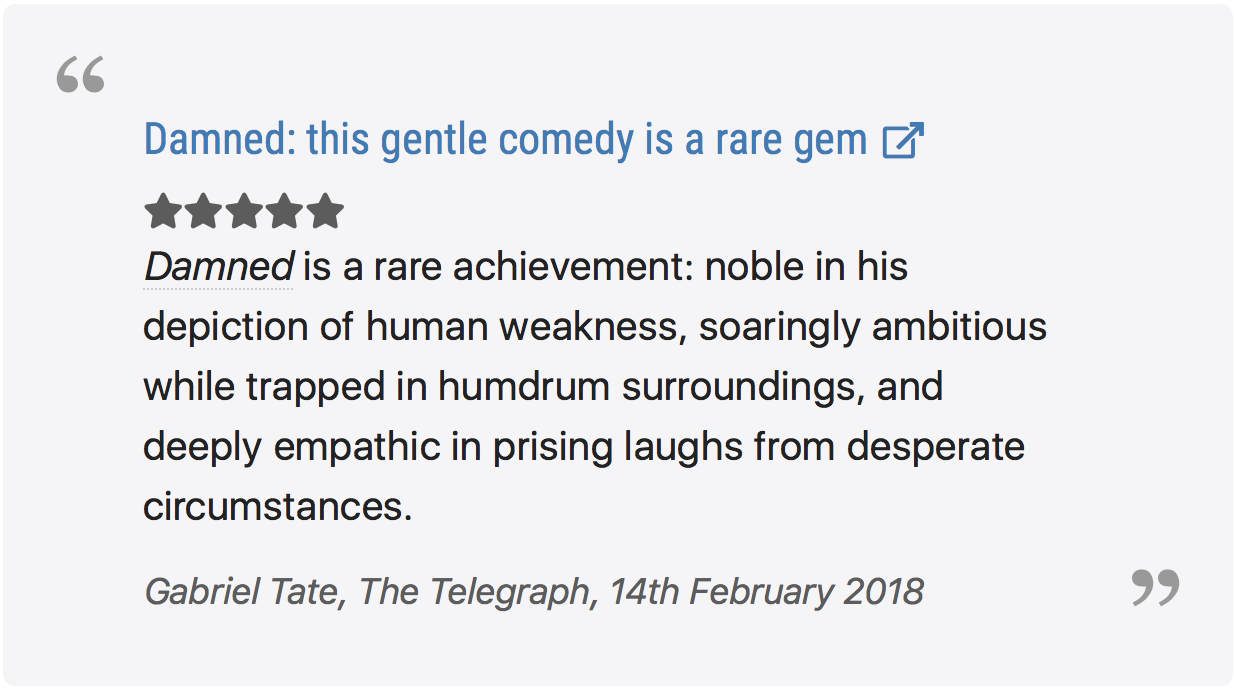This screenshot has width=1234, height=688.
Task: Click 'The Telegraph' in the attribution
Action: click(x=474, y=592)
